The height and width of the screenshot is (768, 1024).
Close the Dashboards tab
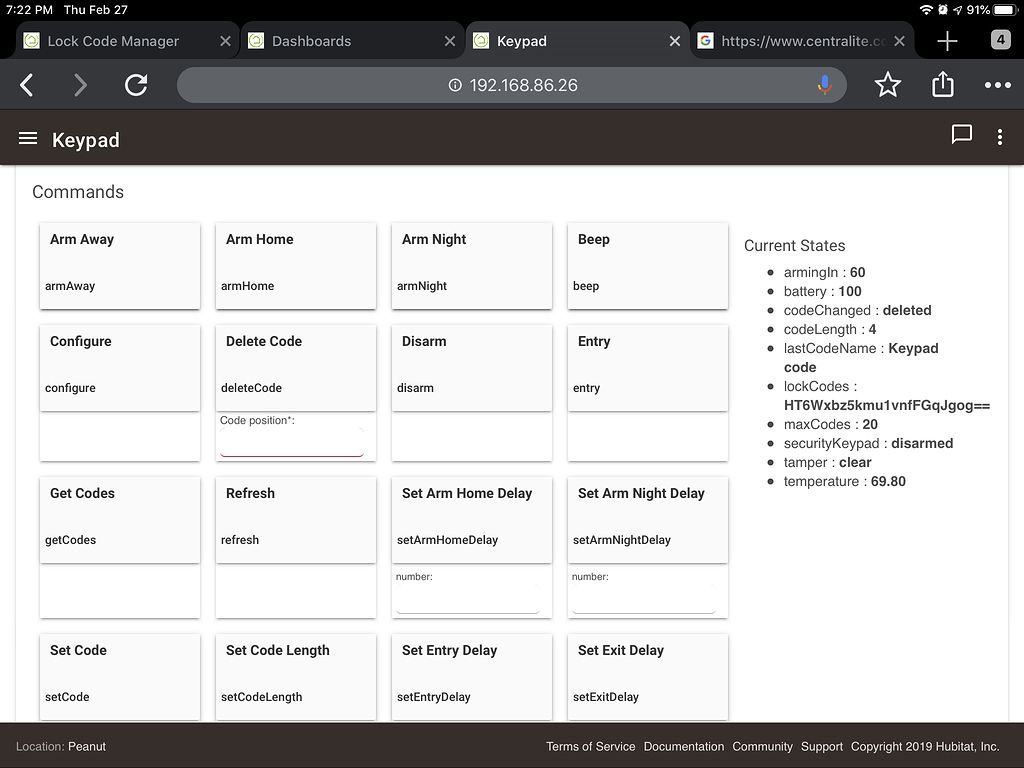point(450,41)
